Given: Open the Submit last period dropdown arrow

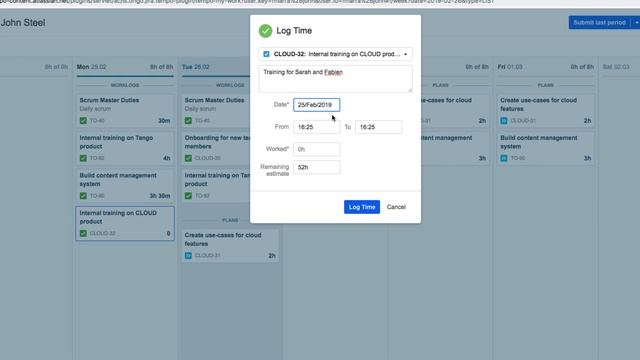Looking at the screenshot, I should (636, 22).
